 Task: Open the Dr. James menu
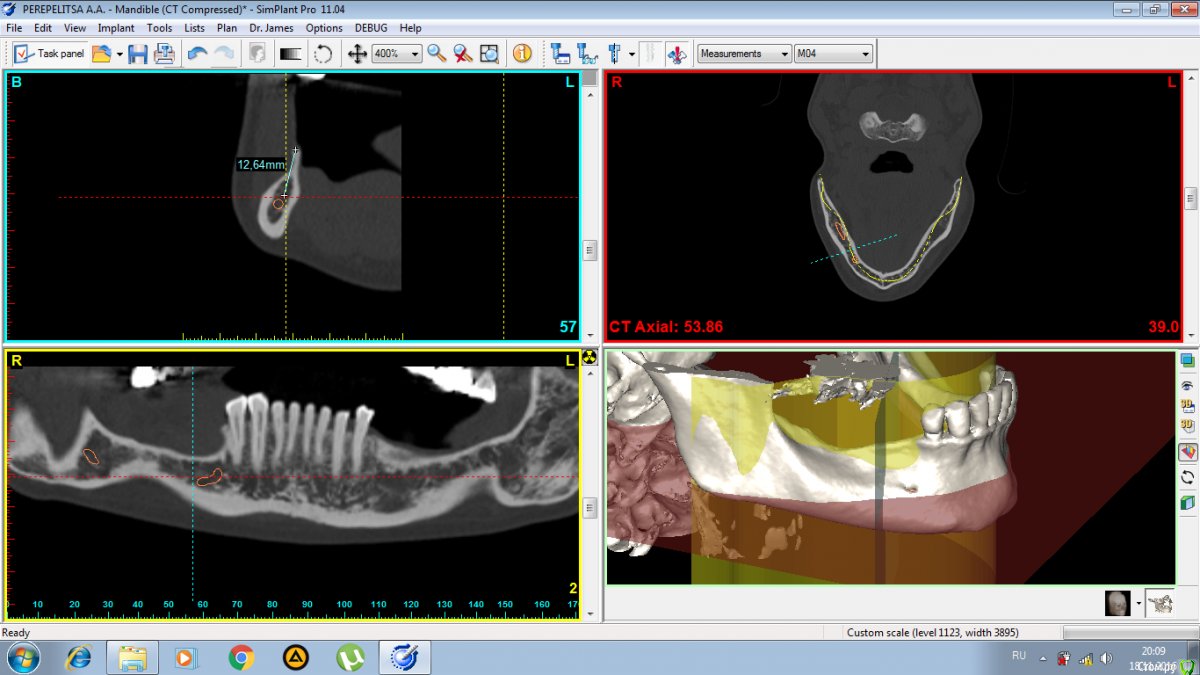point(271,28)
